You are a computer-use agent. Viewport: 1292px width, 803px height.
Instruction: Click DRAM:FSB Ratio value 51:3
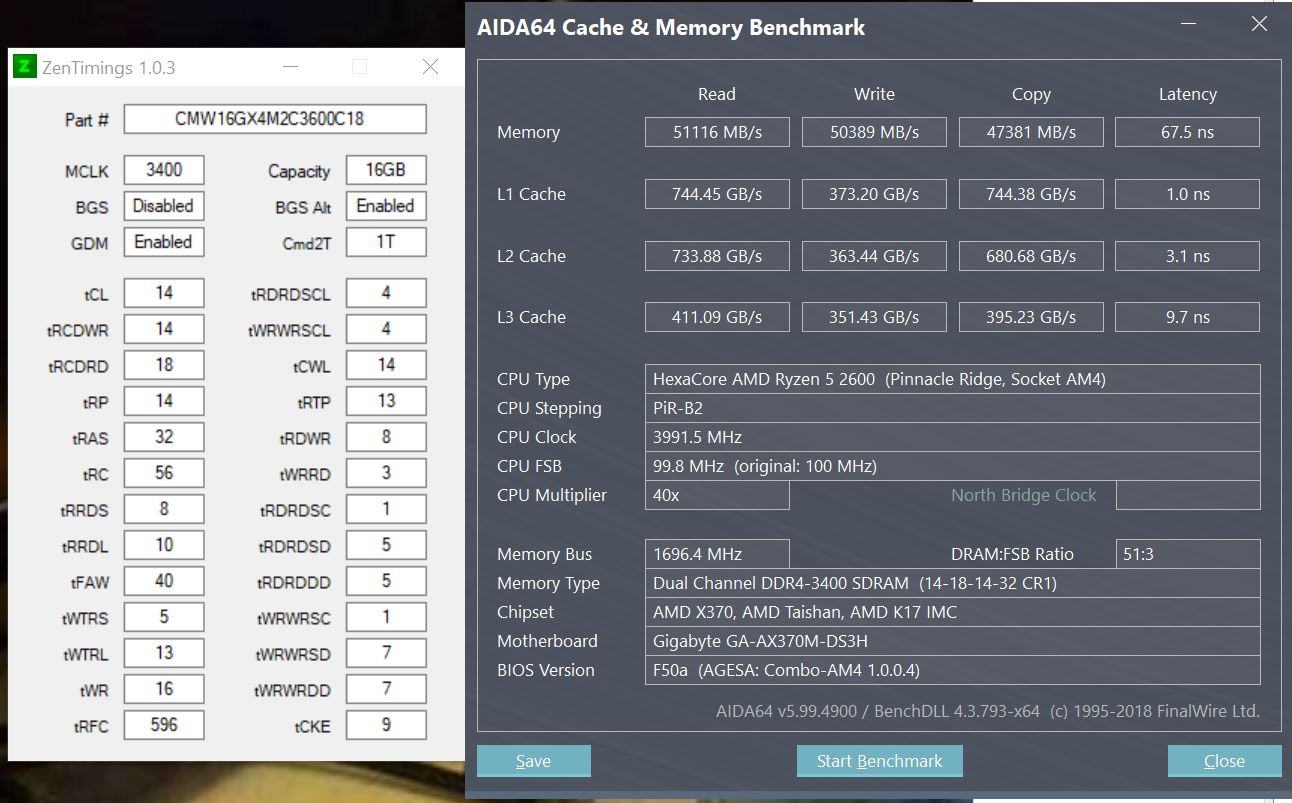(x=1187, y=554)
